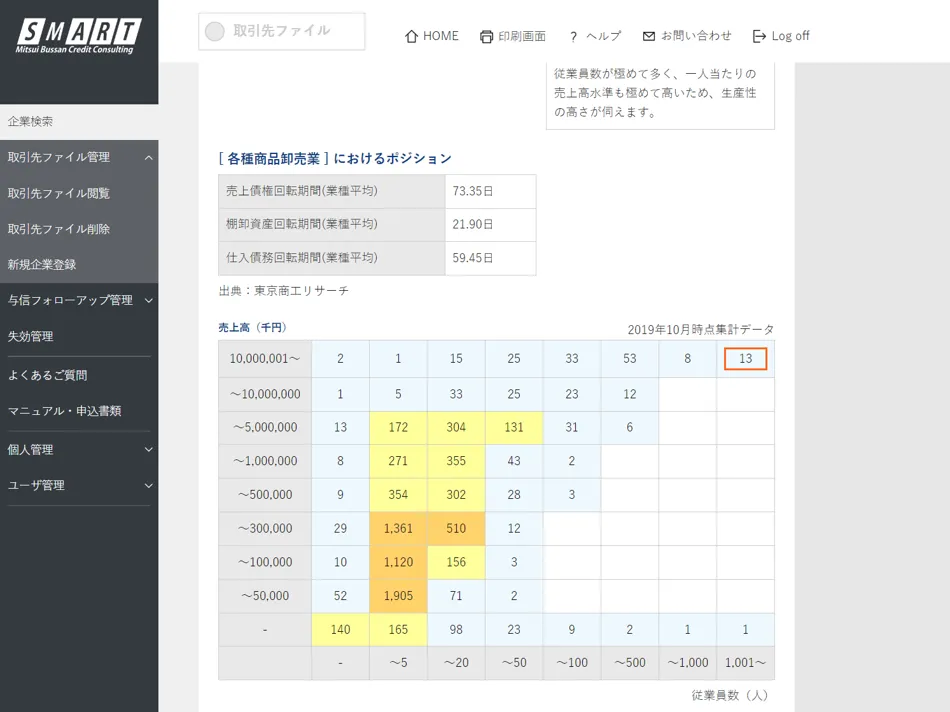950x712 pixels.
Task: Click the outlined cell showing 13
Action: pos(745,359)
